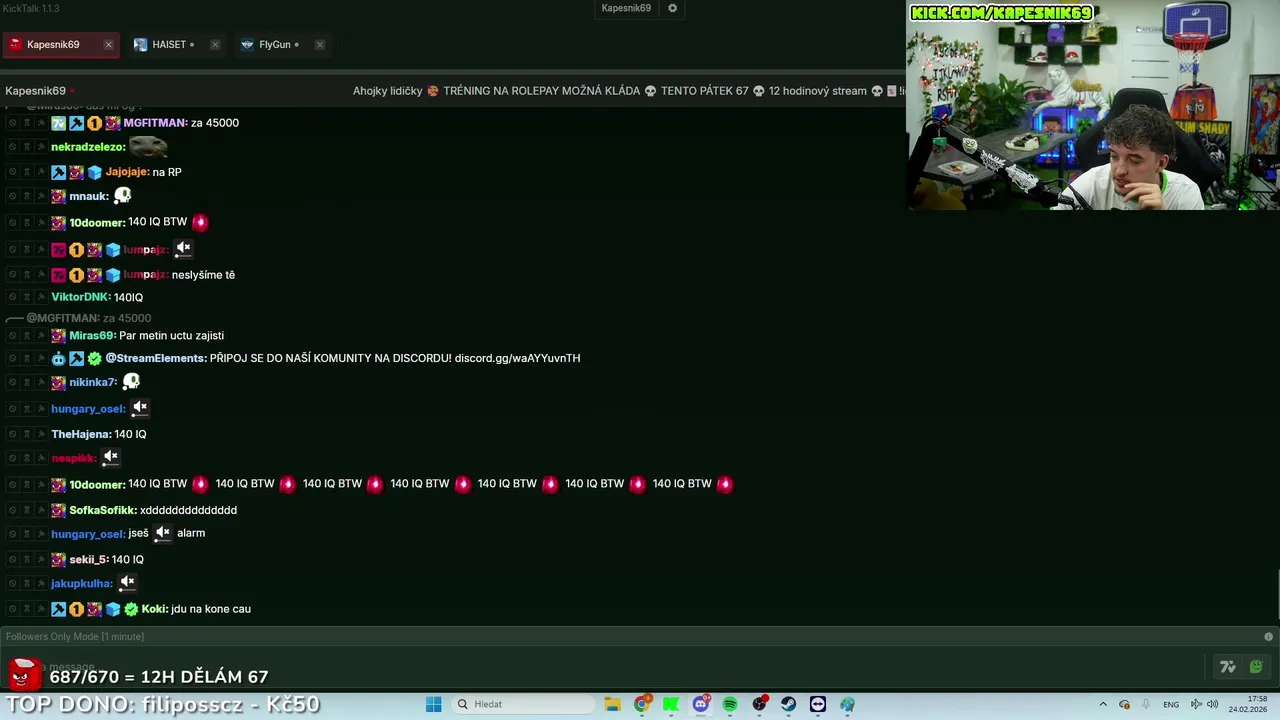Viewport: 1280px width, 720px height.
Task: Close the HAISET tab
Action: pyautogui.click(x=215, y=44)
